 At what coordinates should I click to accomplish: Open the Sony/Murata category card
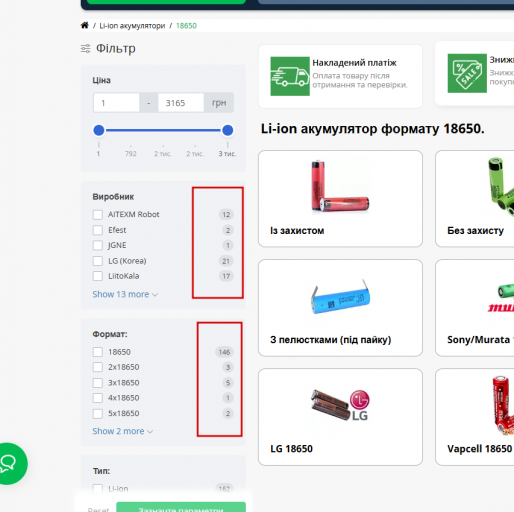475,308
